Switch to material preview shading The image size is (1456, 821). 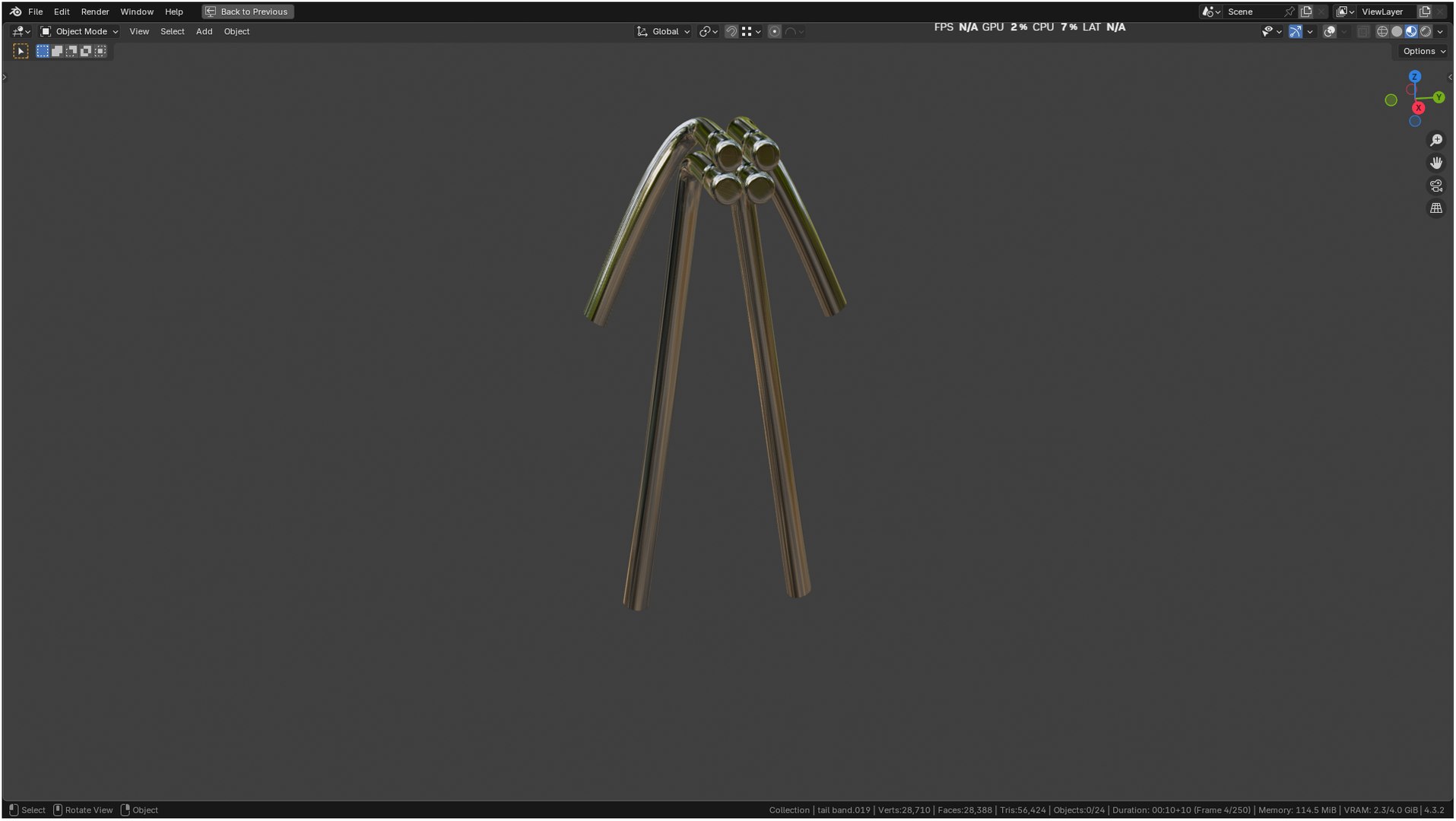[x=1411, y=31]
